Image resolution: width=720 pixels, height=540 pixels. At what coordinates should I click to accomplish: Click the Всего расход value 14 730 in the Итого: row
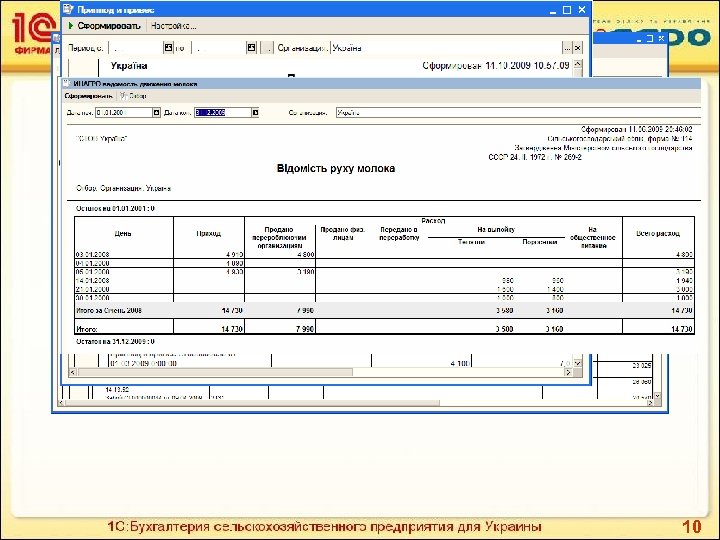tap(682, 329)
